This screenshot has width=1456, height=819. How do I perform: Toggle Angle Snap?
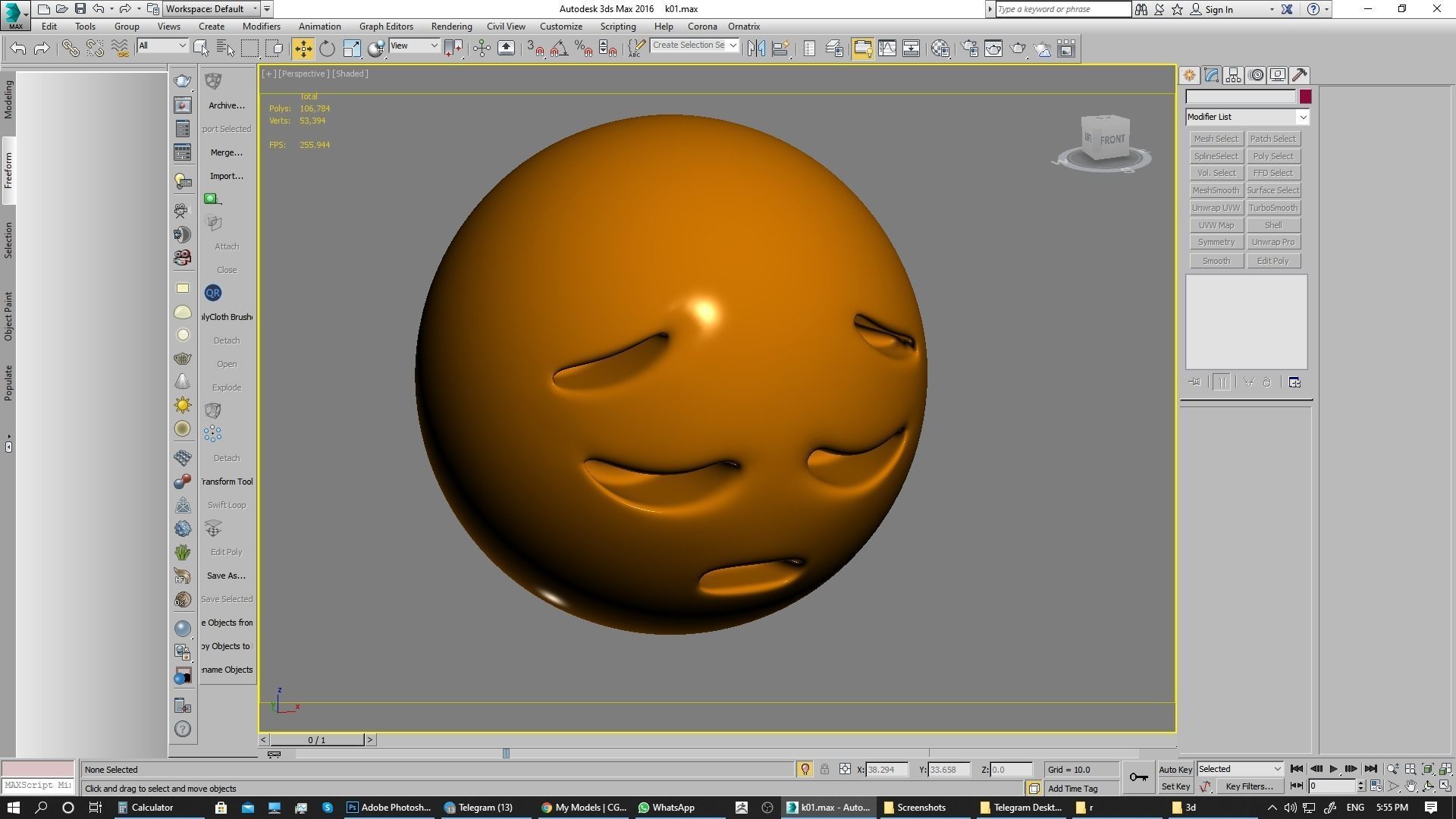[559, 49]
